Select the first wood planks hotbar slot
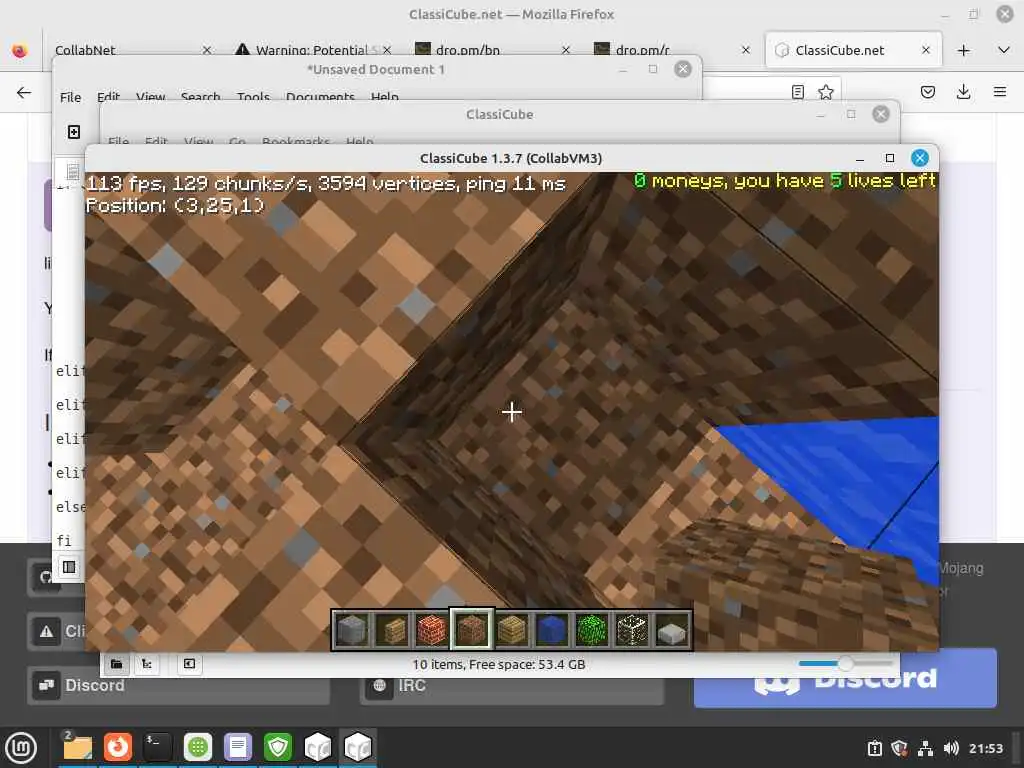Viewport: 1024px width, 768px height. pos(392,630)
